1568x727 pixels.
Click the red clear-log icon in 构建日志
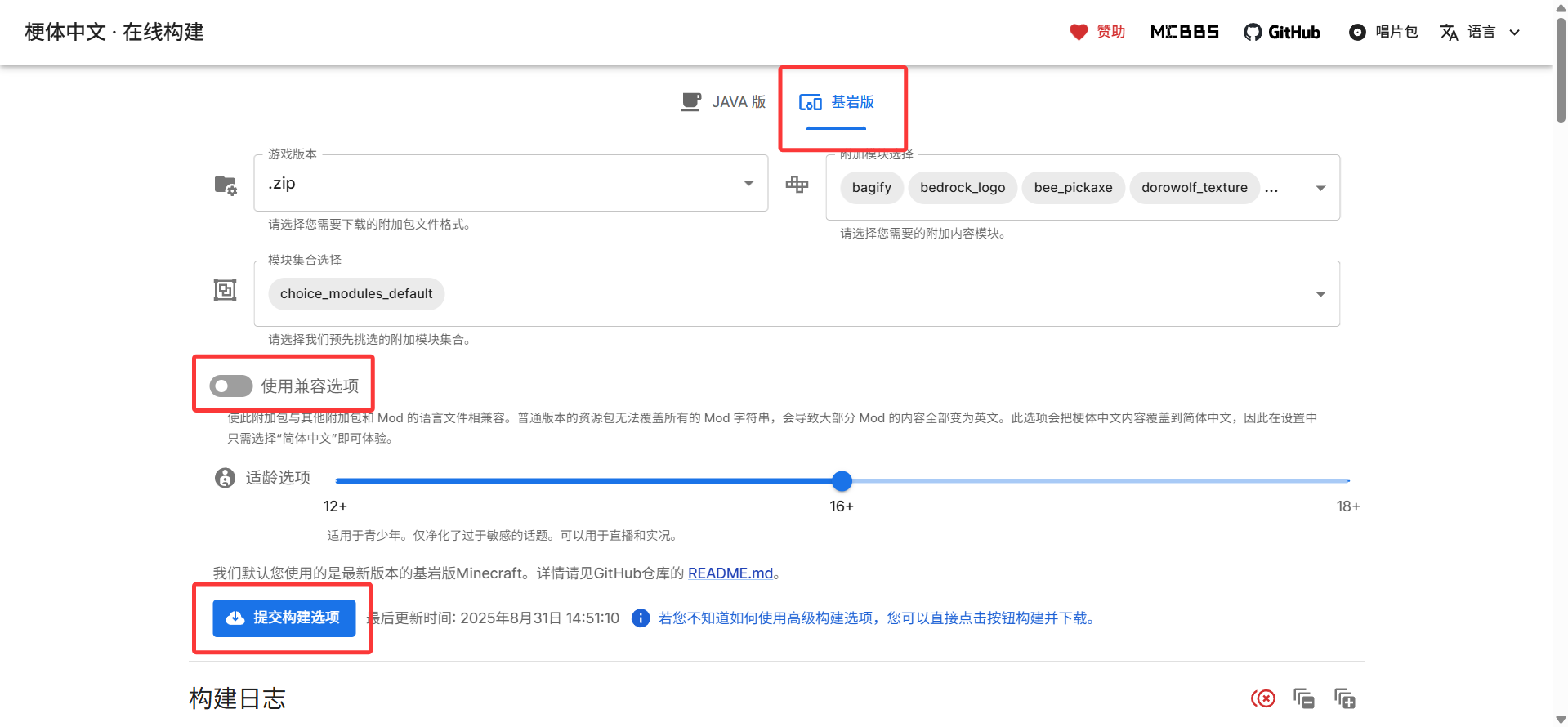(x=1263, y=698)
